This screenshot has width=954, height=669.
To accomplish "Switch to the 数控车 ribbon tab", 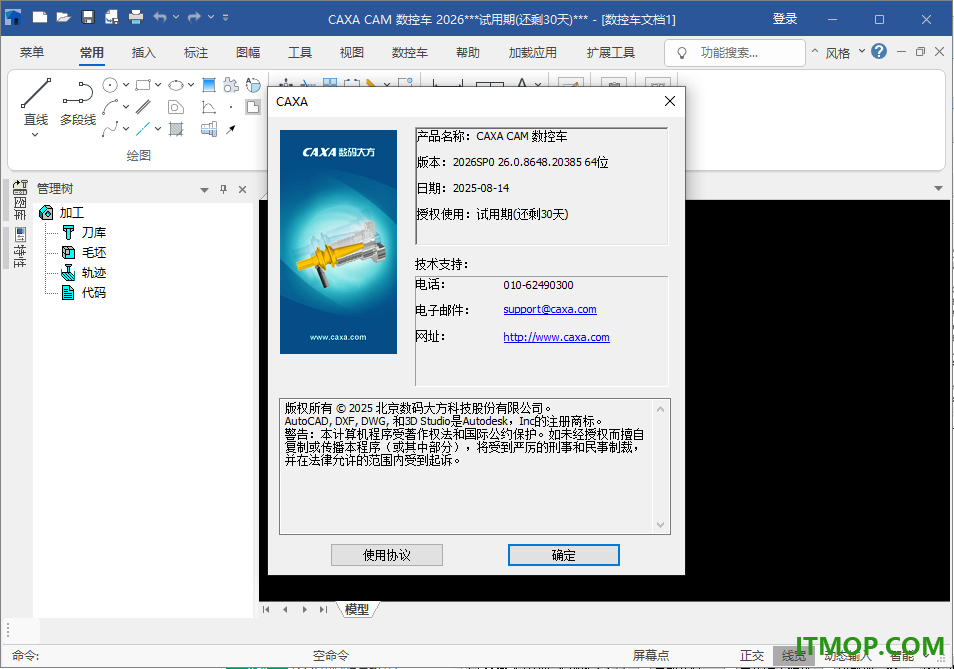I will coord(409,52).
